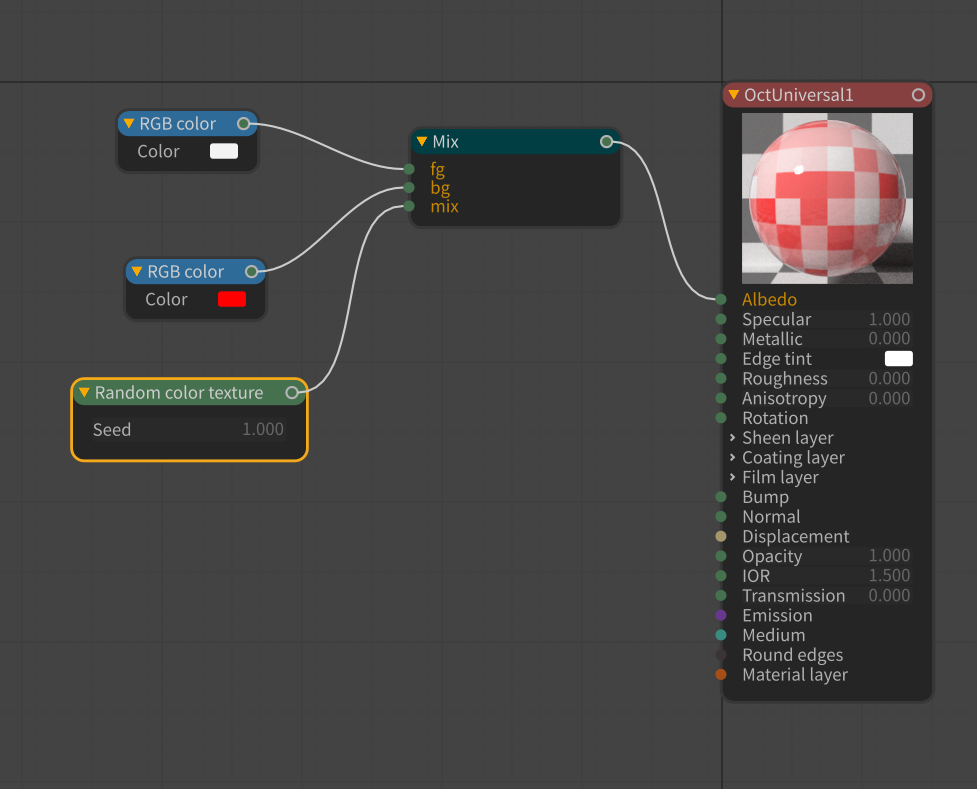Open the red Color swatch
This screenshot has height=789, width=977.
(x=232, y=299)
